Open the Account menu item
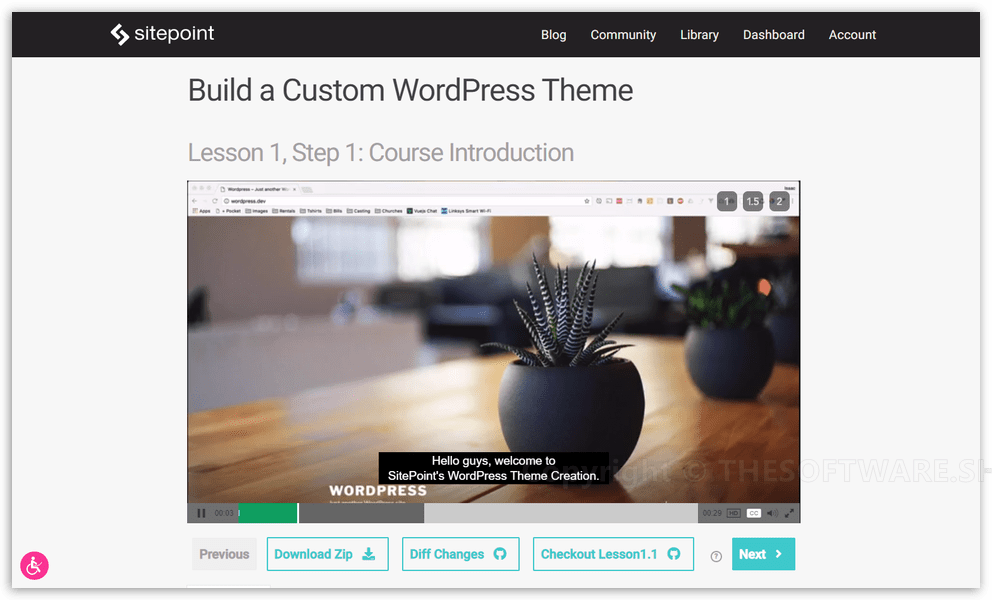Screen dimensions: 992x600 point(852,35)
